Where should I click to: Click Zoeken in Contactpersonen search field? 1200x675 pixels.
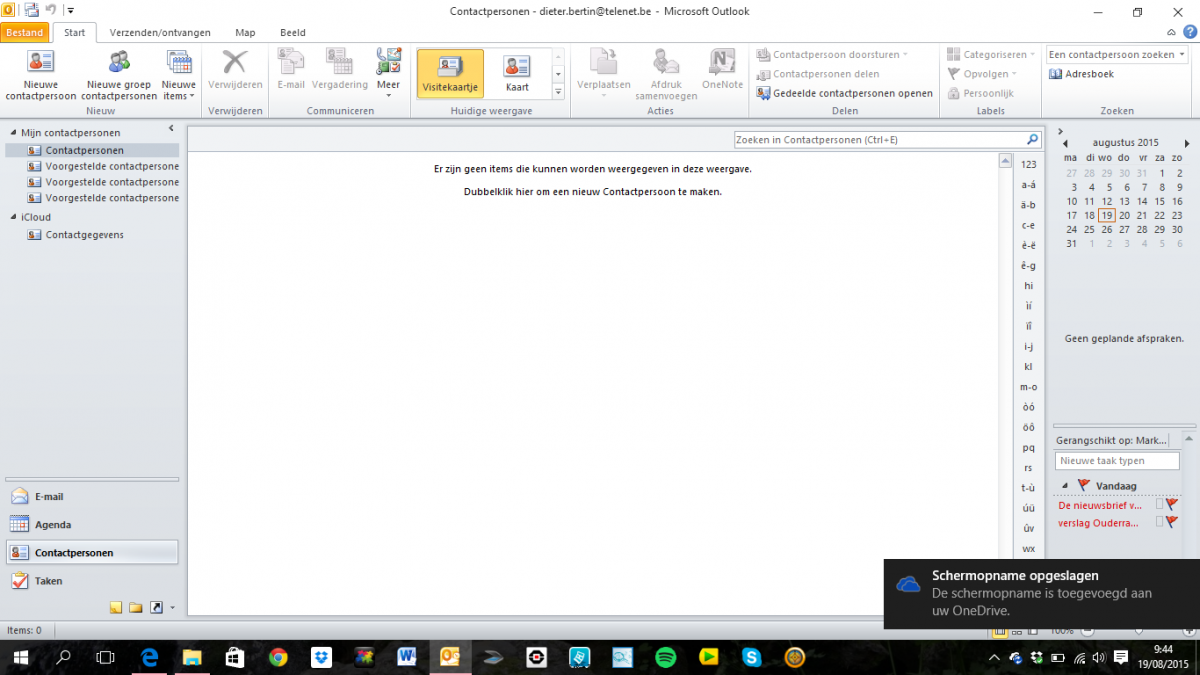[x=880, y=140]
